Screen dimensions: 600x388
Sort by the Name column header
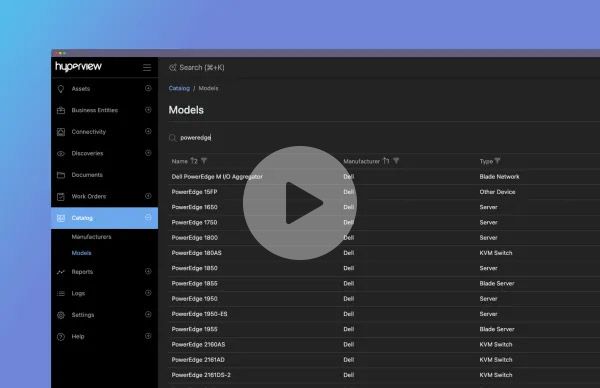179,161
